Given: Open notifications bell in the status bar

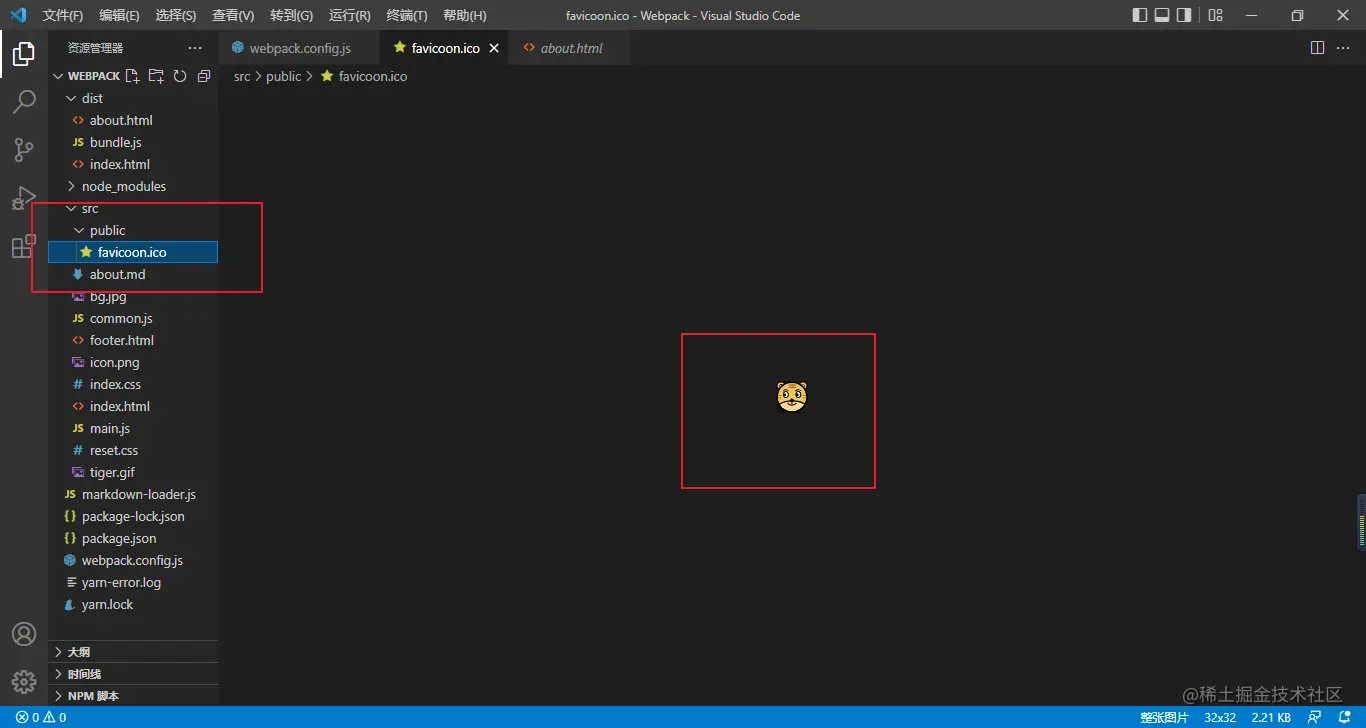Looking at the screenshot, I should [1344, 717].
